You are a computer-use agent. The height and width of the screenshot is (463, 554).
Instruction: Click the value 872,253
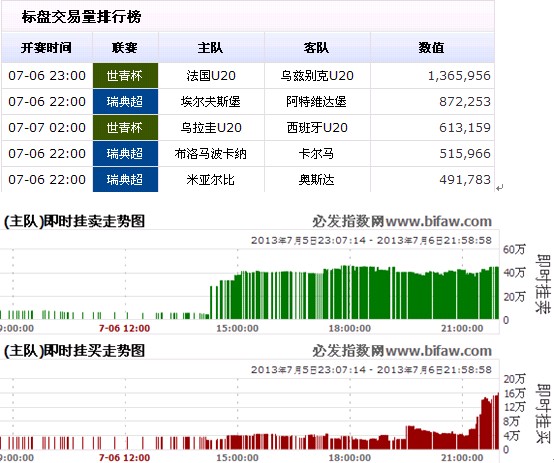(x=465, y=102)
